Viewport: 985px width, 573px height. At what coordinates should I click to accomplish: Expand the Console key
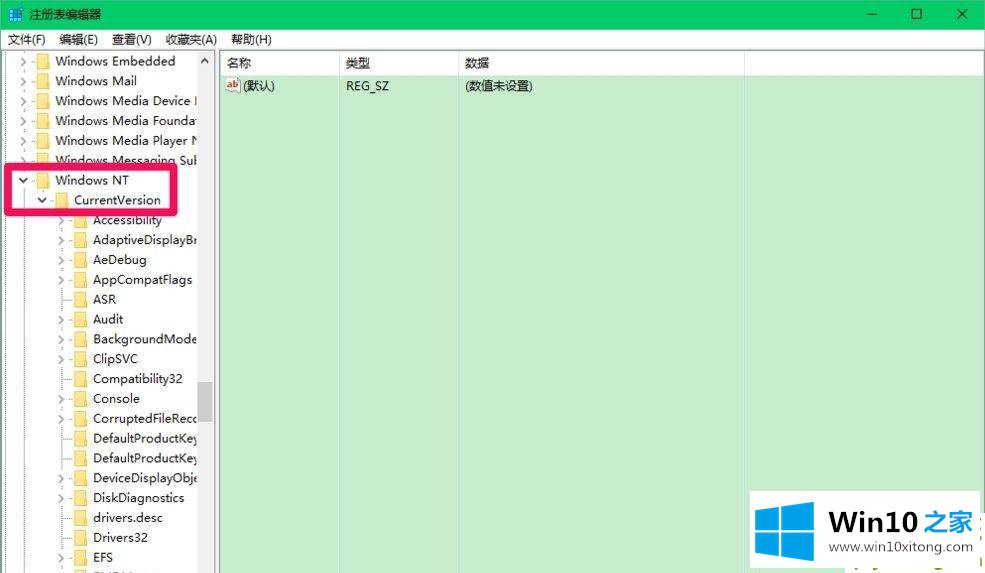[x=61, y=399]
